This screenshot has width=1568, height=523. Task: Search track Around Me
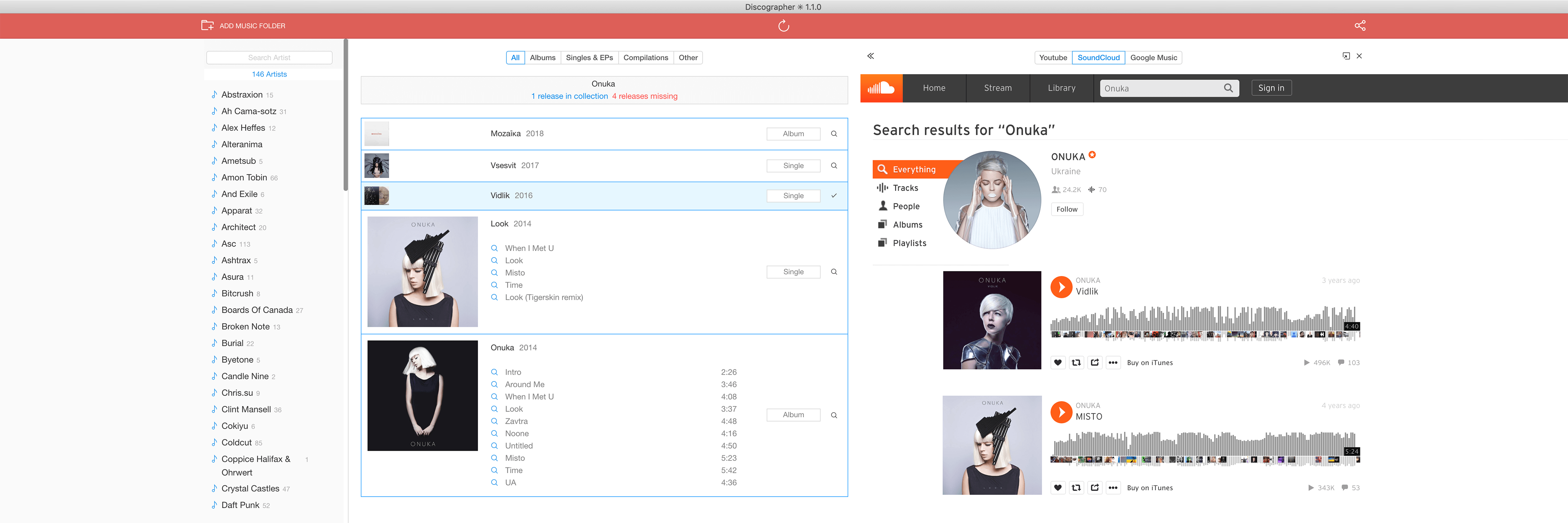pos(494,384)
